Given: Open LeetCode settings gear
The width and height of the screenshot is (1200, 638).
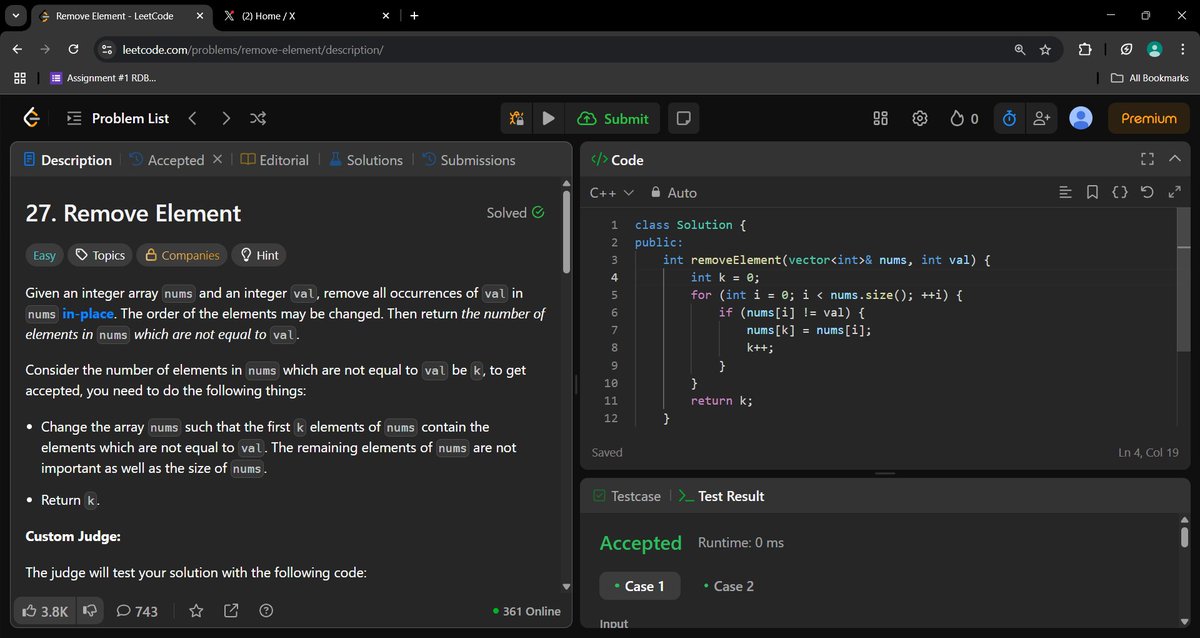Looking at the screenshot, I should [920, 118].
